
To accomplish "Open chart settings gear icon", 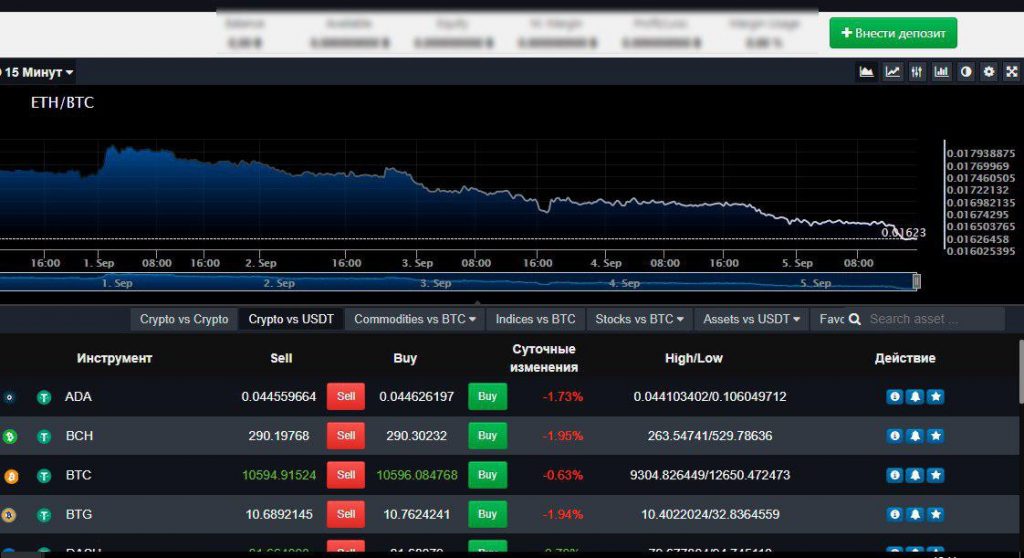I will 989,72.
